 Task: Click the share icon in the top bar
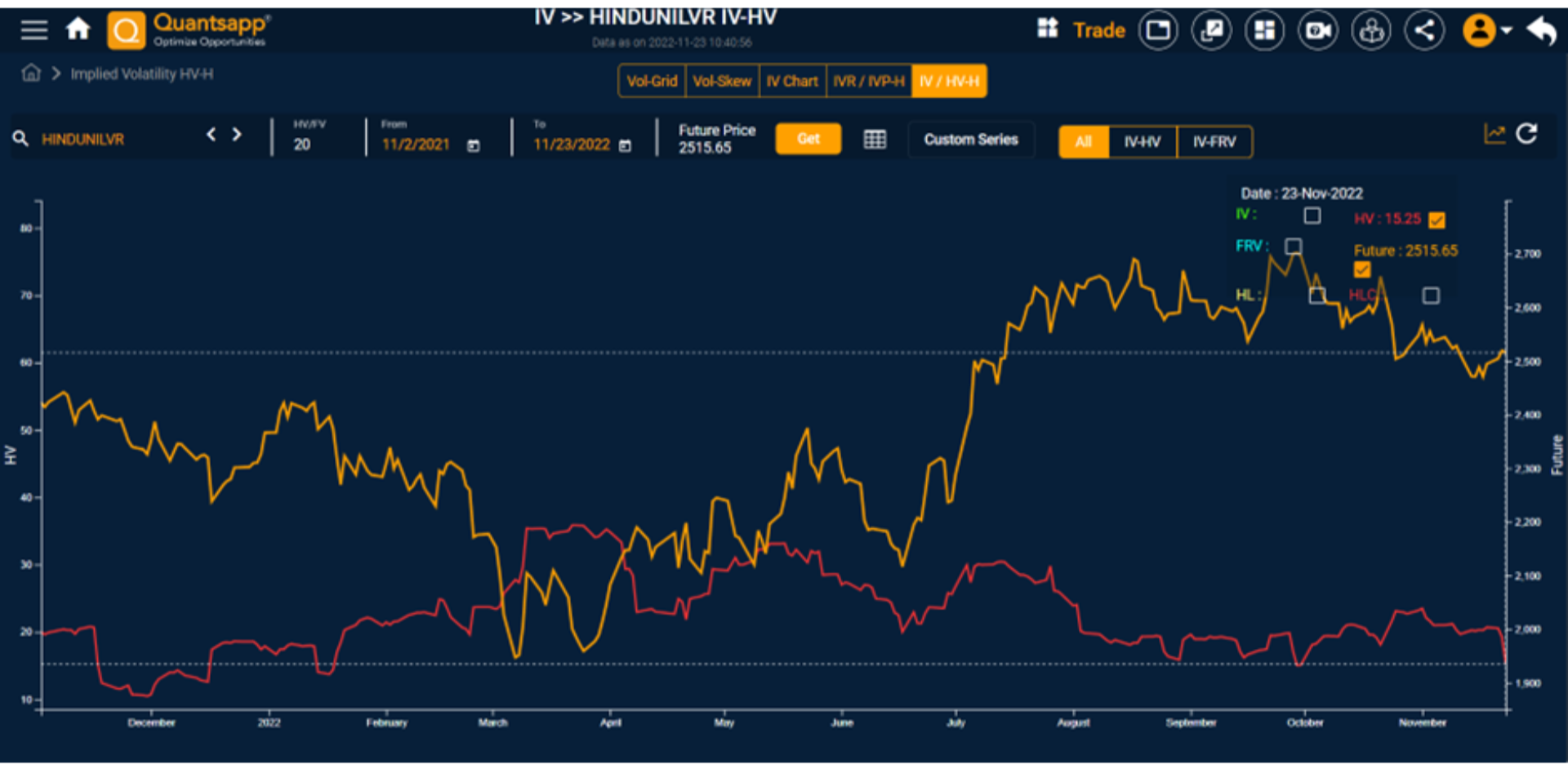(x=1424, y=29)
